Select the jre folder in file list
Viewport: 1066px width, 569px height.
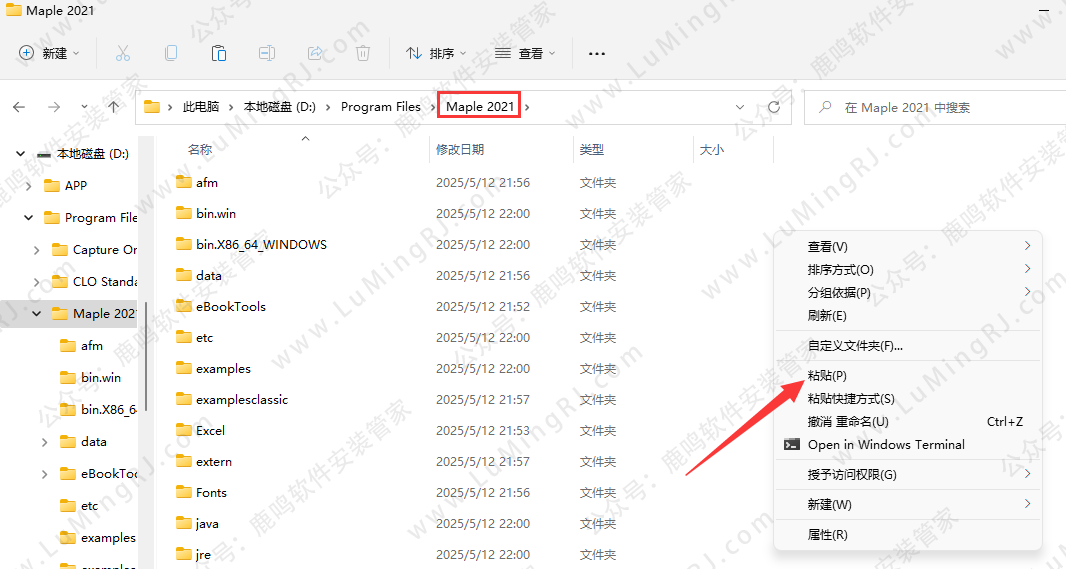click(x=193, y=555)
